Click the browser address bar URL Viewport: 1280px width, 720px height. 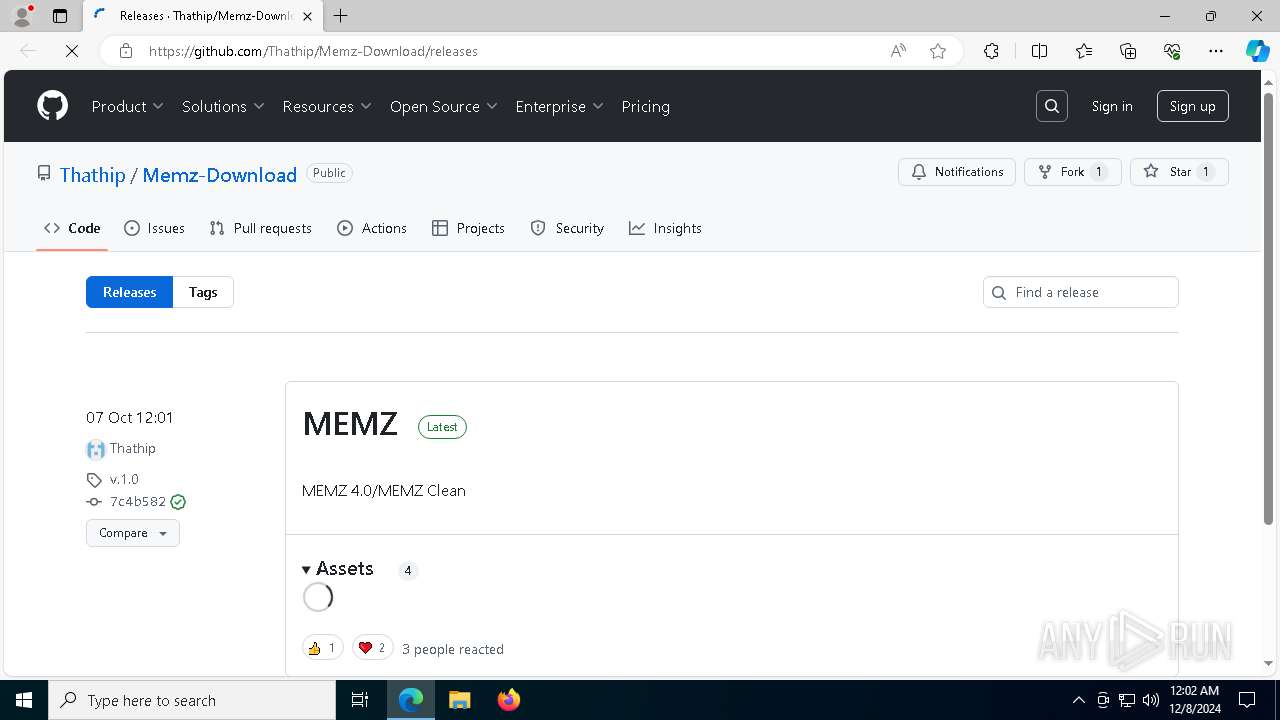pos(313,51)
